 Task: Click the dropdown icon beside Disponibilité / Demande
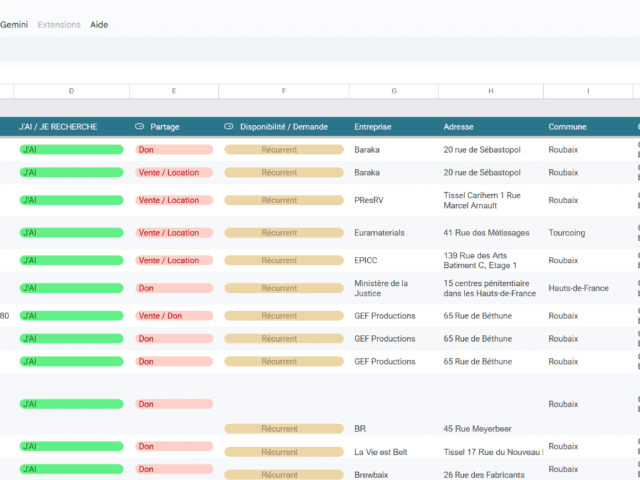pyautogui.click(x=229, y=127)
